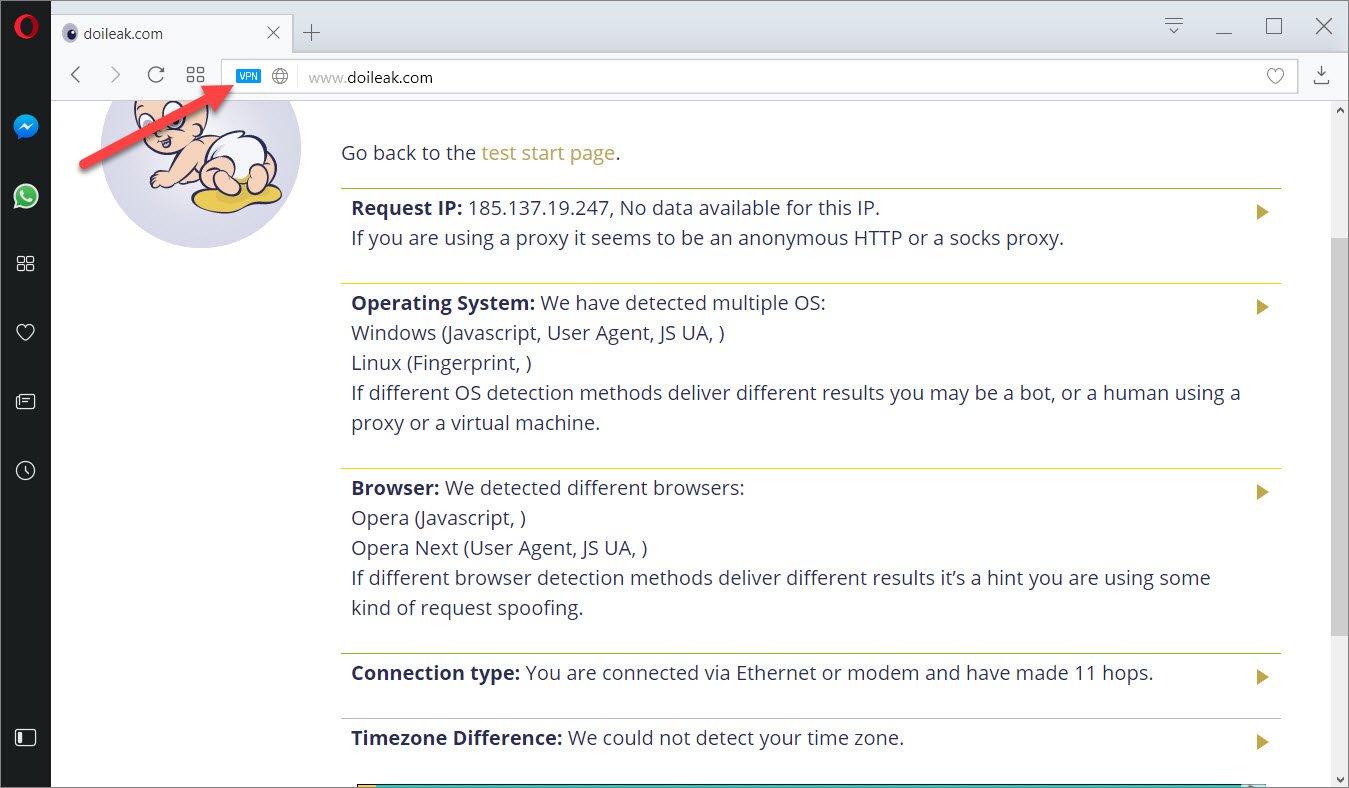Viewport: 1349px width, 788px height.
Task: Open Speed Dial from the sidebar
Action: [26, 264]
